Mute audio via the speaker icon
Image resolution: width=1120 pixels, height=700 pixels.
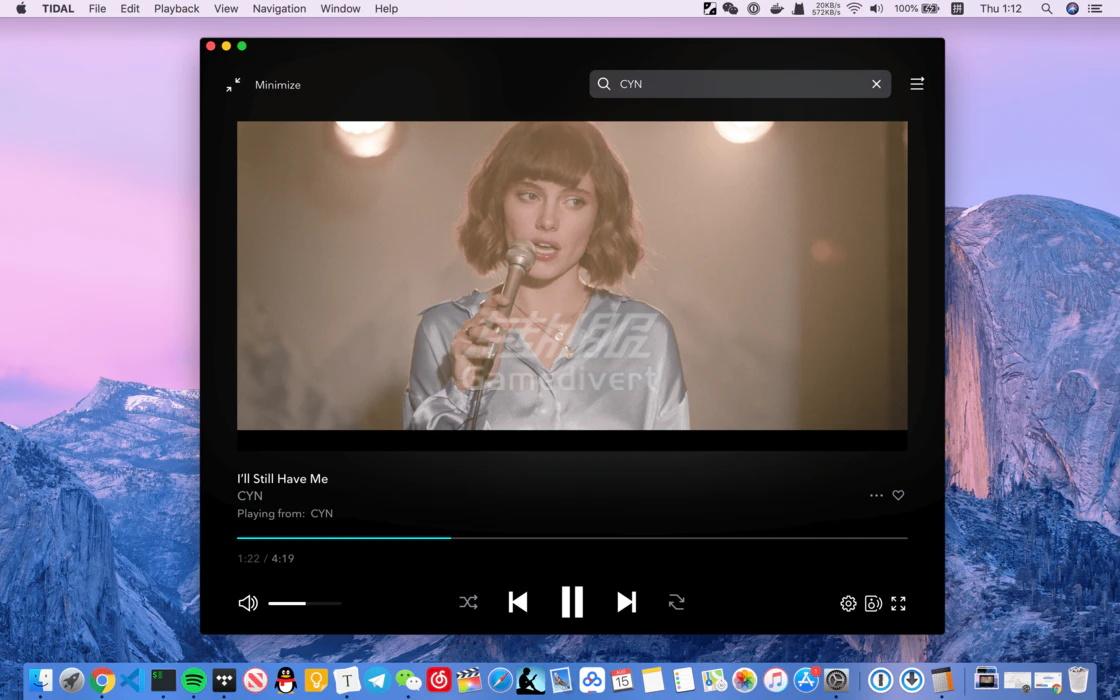tap(248, 603)
